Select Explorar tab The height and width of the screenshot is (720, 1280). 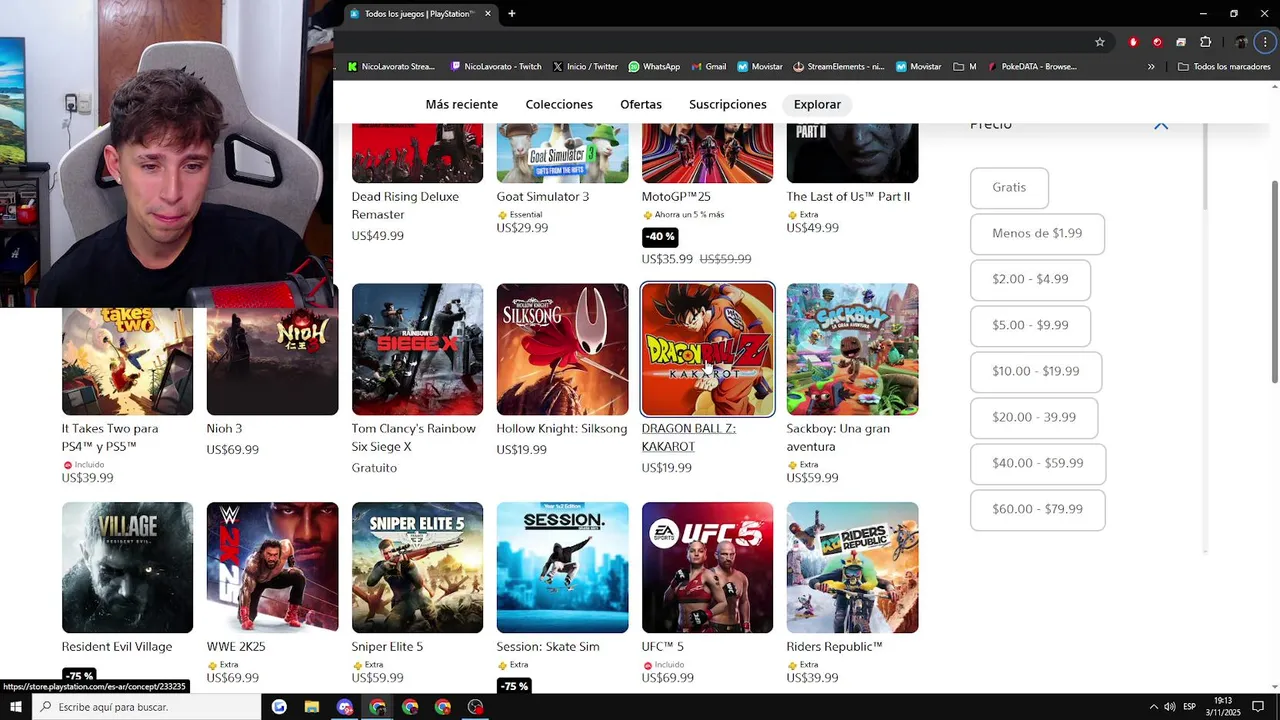(817, 104)
